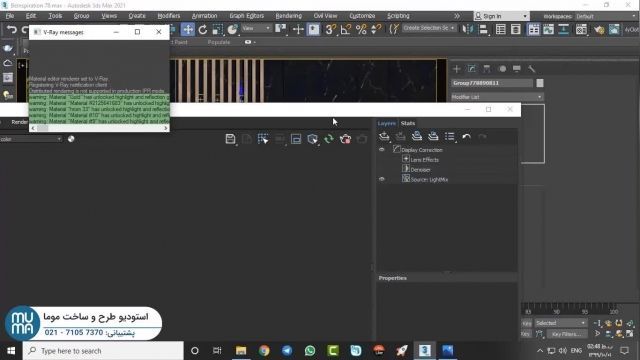
Task: Select the Lens Effects layer
Action: pyautogui.click(x=424, y=160)
